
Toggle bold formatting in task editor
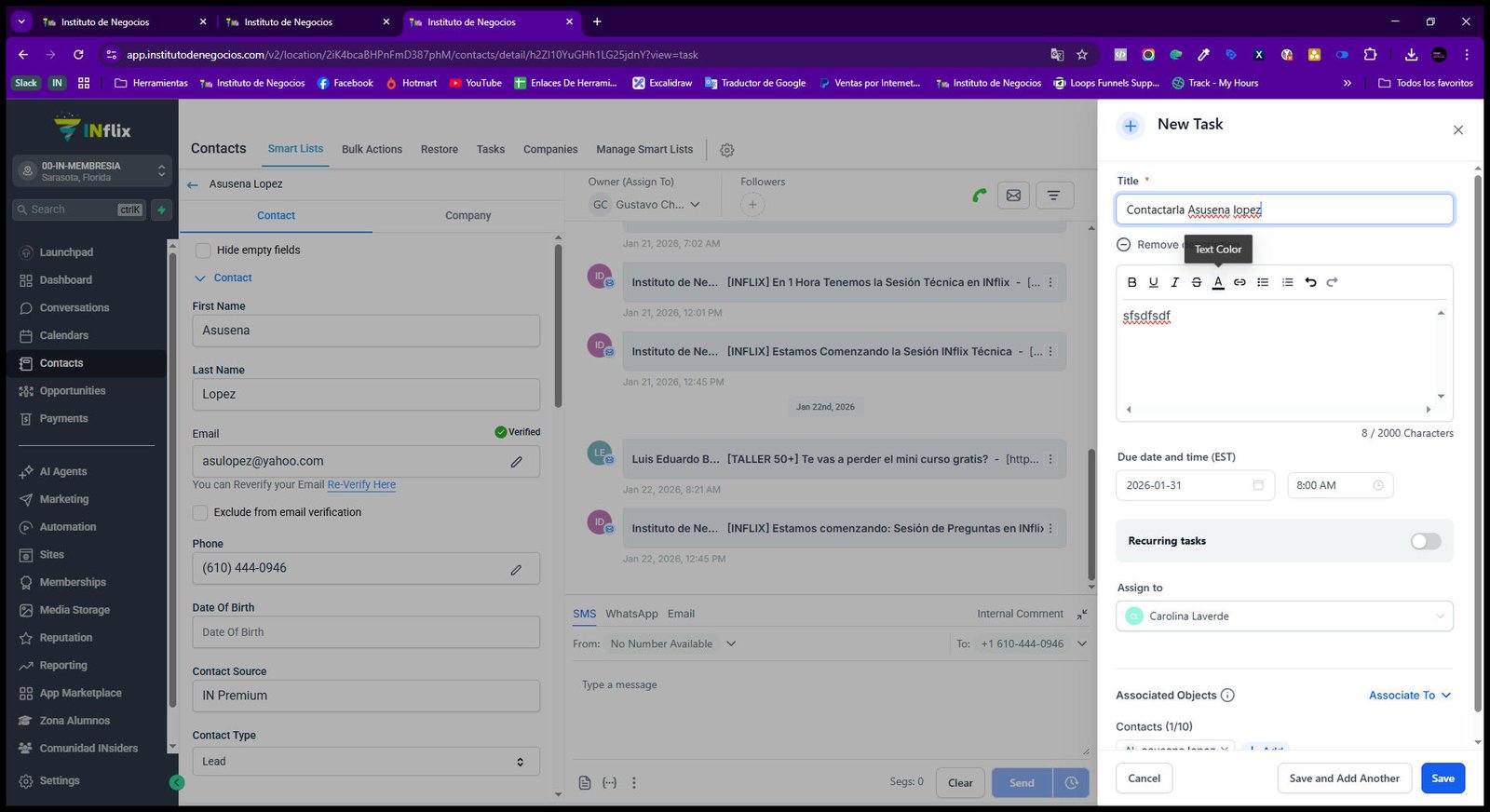tap(1131, 282)
